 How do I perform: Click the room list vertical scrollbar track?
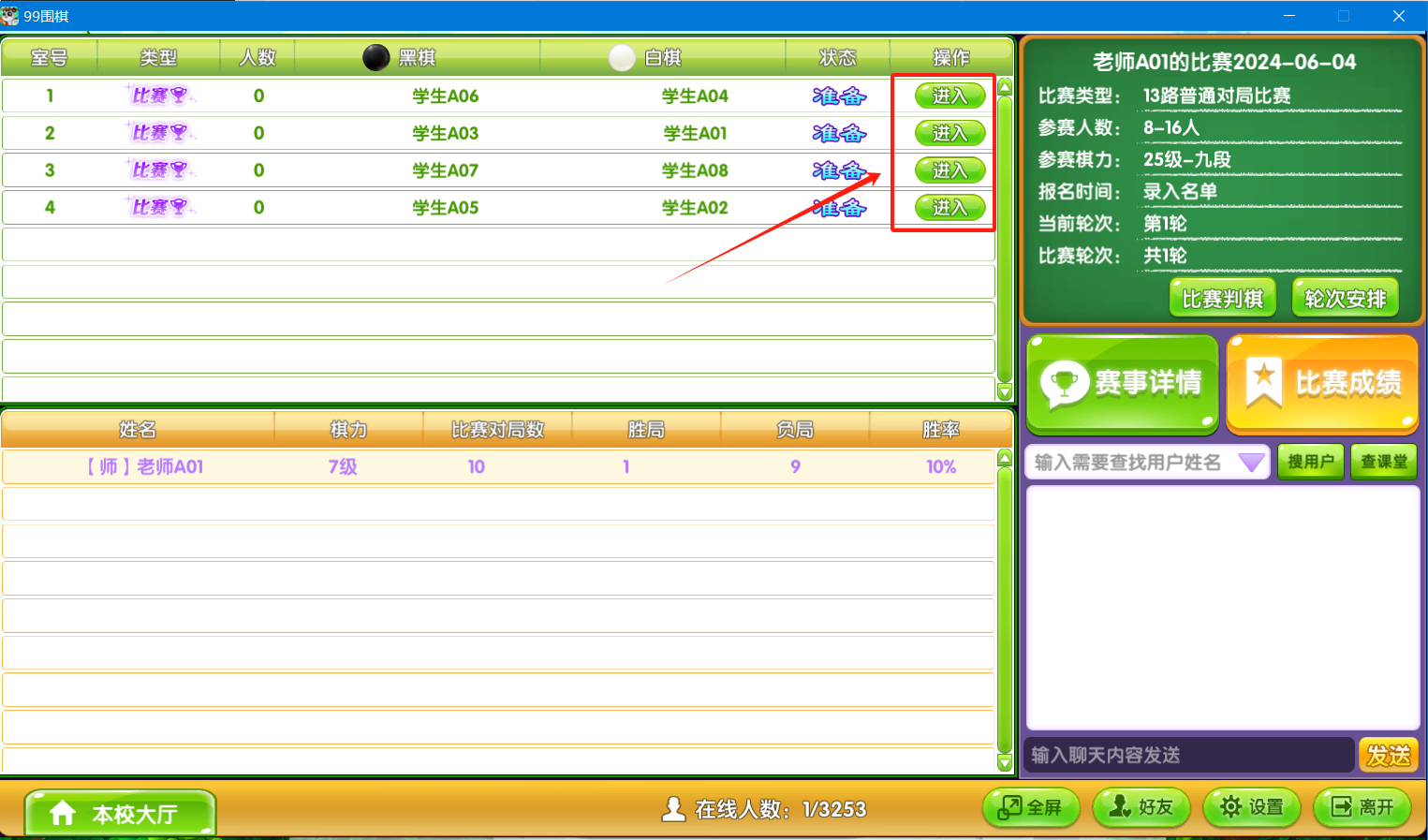click(x=1005, y=239)
